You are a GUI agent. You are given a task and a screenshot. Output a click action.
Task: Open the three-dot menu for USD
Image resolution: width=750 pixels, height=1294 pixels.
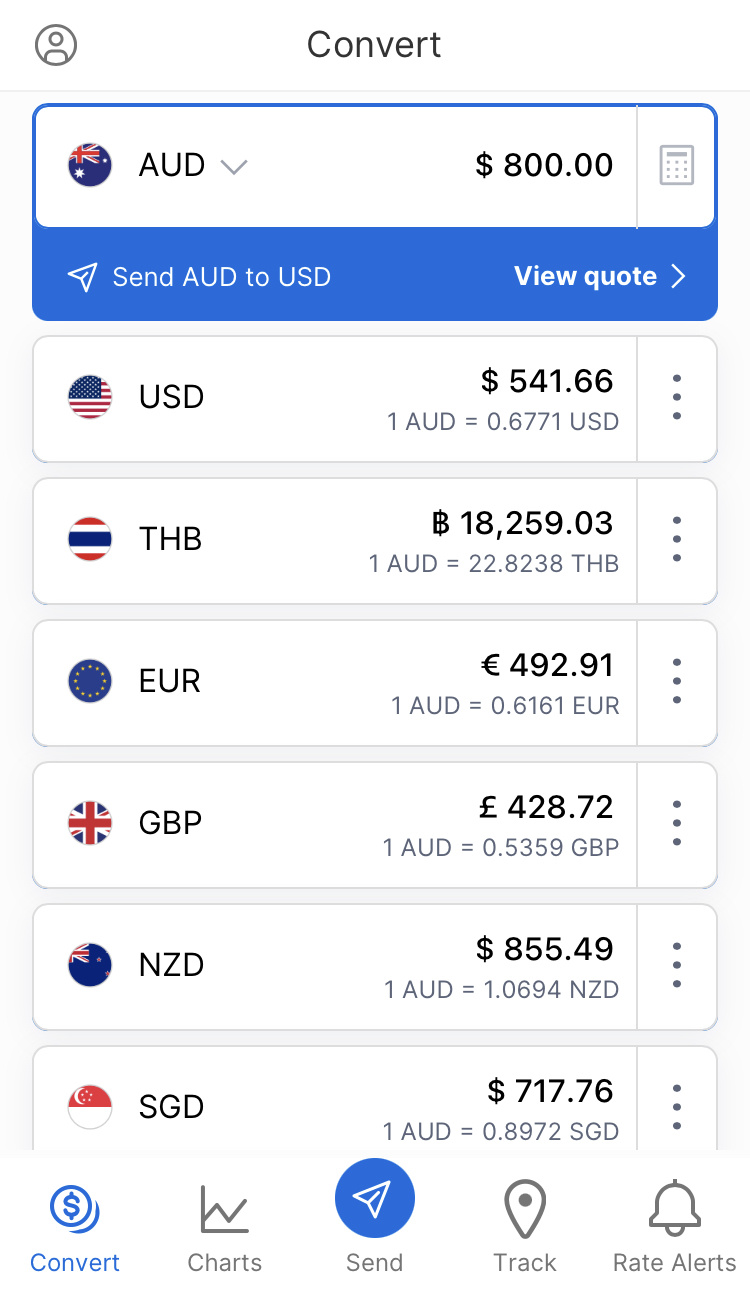point(677,398)
